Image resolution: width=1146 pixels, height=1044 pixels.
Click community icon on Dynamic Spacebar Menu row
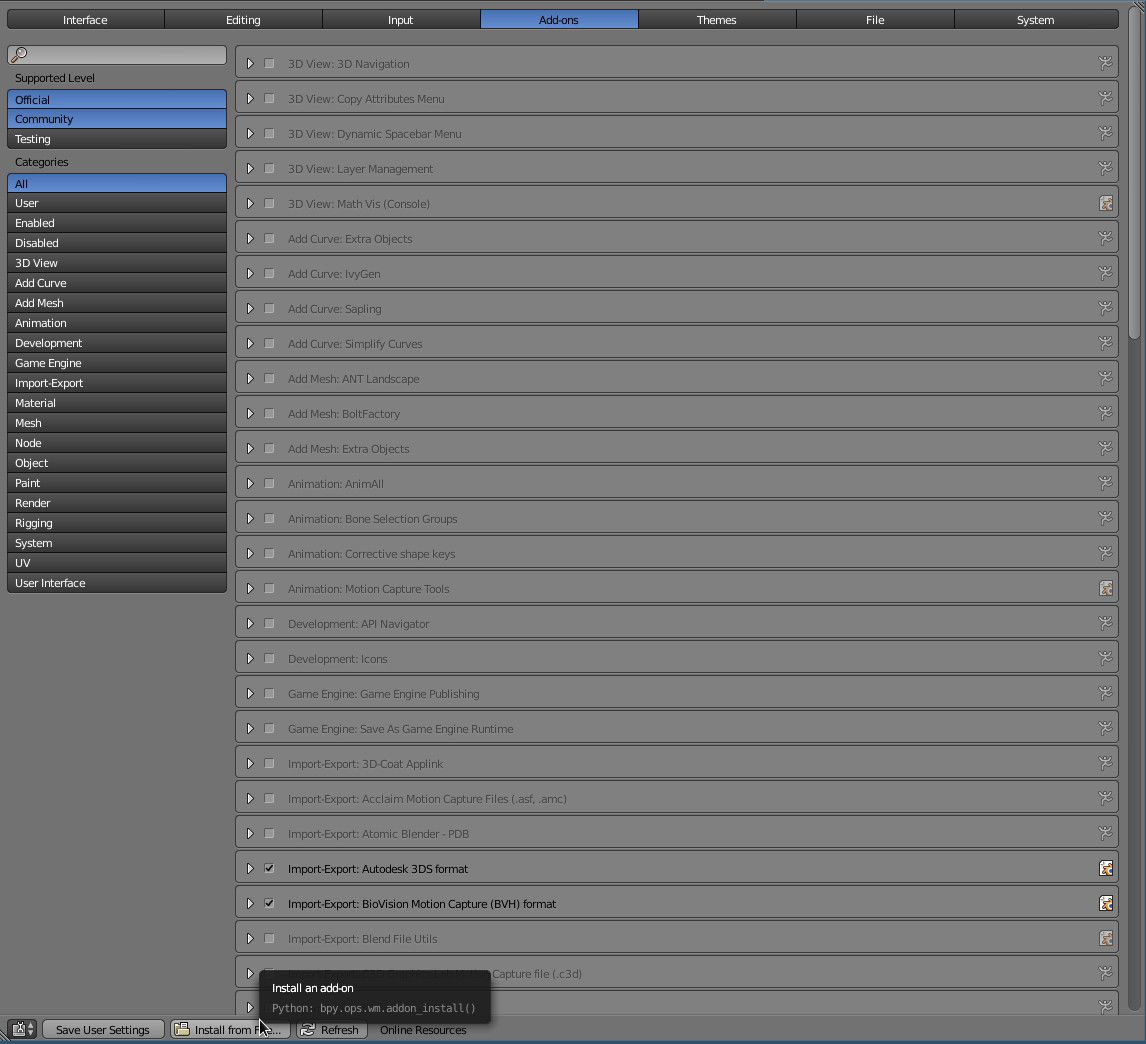(x=1105, y=134)
